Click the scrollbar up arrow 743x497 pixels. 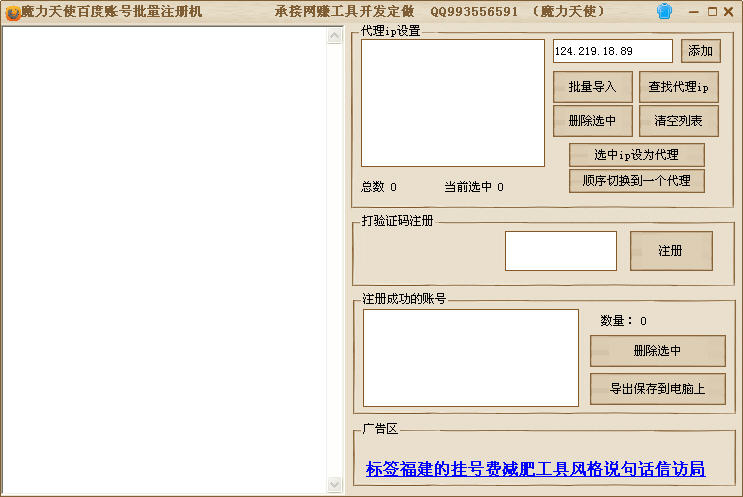pos(335,36)
